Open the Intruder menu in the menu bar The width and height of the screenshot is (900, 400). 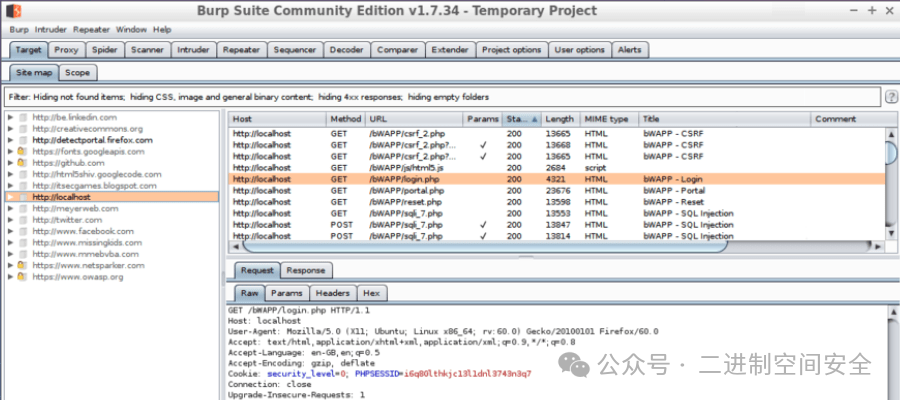pyautogui.click(x=50, y=30)
